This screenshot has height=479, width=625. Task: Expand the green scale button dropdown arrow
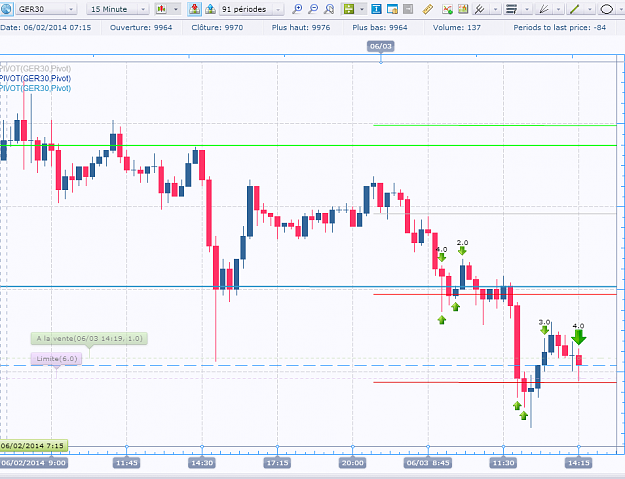point(362,9)
